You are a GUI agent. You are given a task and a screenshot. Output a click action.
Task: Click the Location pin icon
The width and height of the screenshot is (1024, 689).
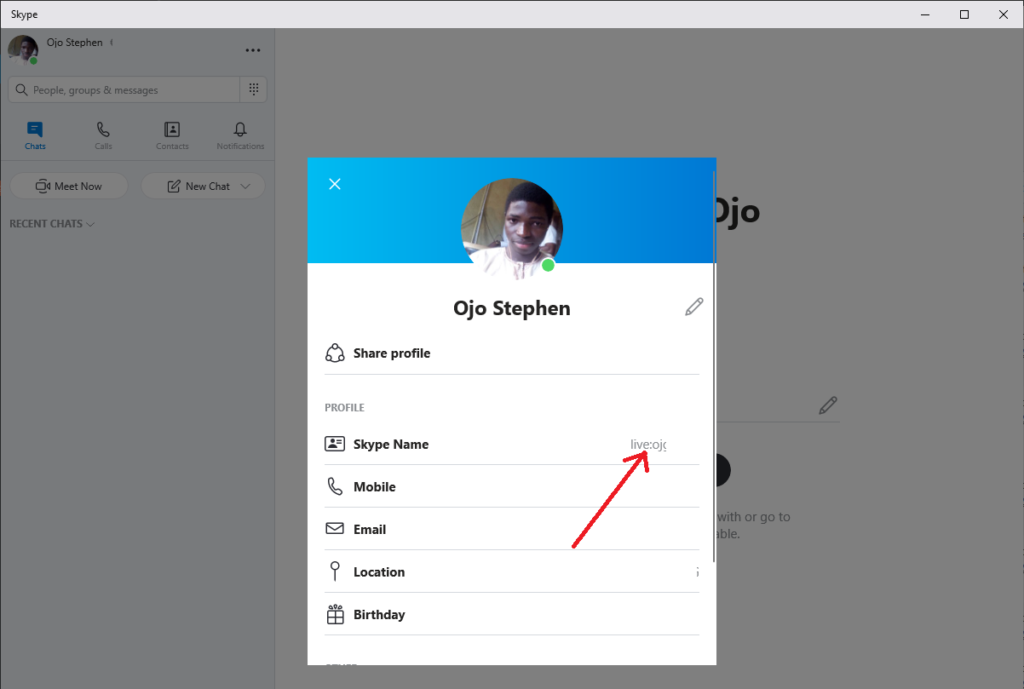pyautogui.click(x=335, y=571)
